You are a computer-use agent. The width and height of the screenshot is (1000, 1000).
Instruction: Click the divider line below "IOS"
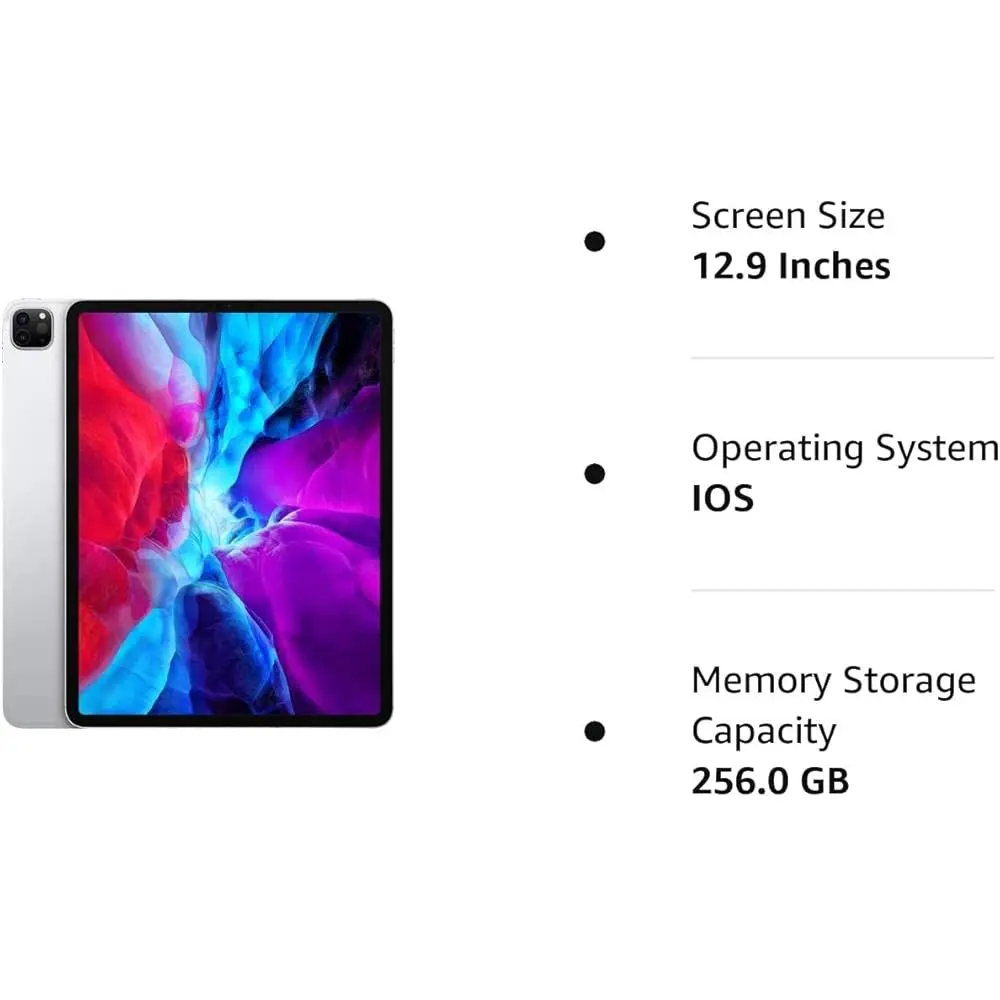coord(843,590)
